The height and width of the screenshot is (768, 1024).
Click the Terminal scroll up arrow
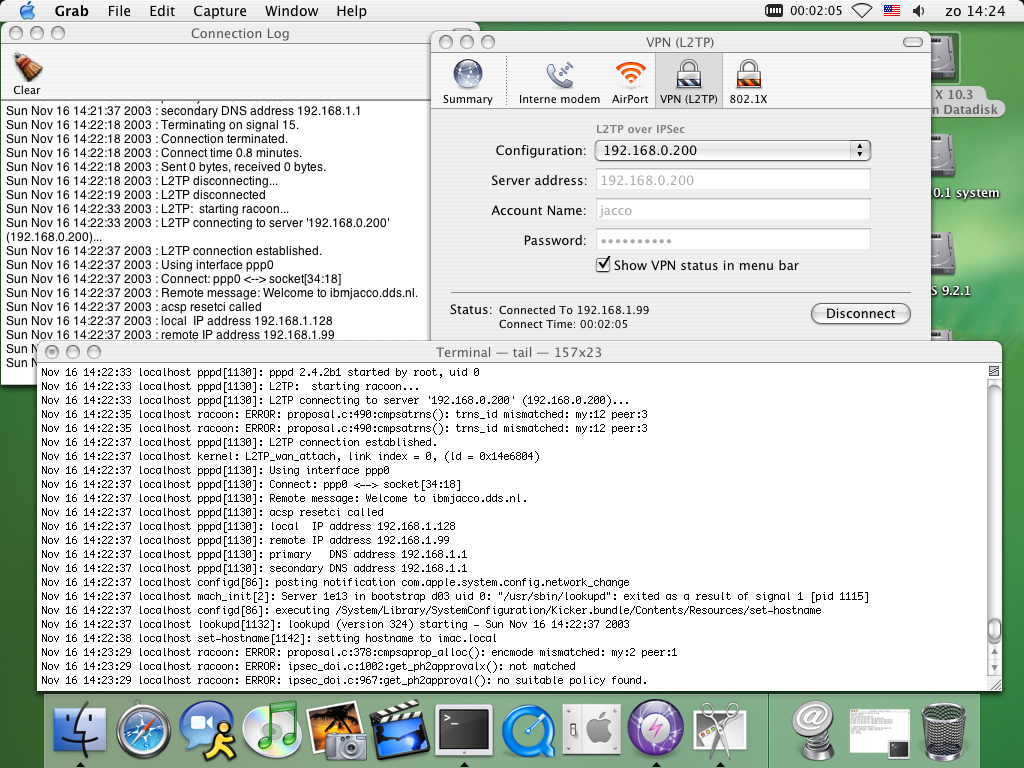(x=994, y=652)
